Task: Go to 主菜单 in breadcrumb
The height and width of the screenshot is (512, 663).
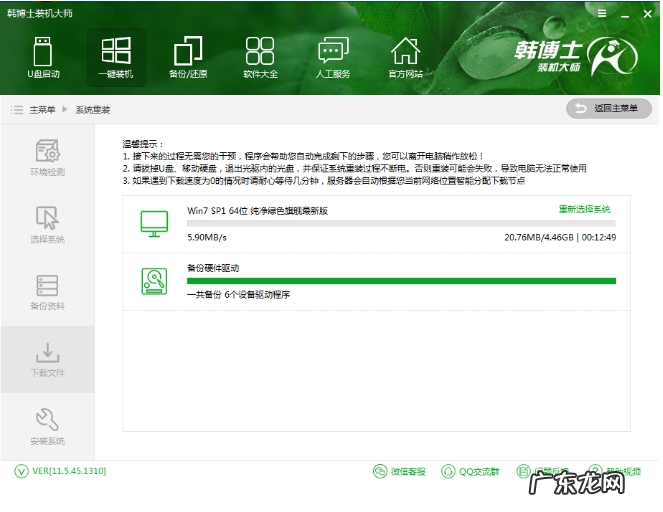Action: pos(42,110)
